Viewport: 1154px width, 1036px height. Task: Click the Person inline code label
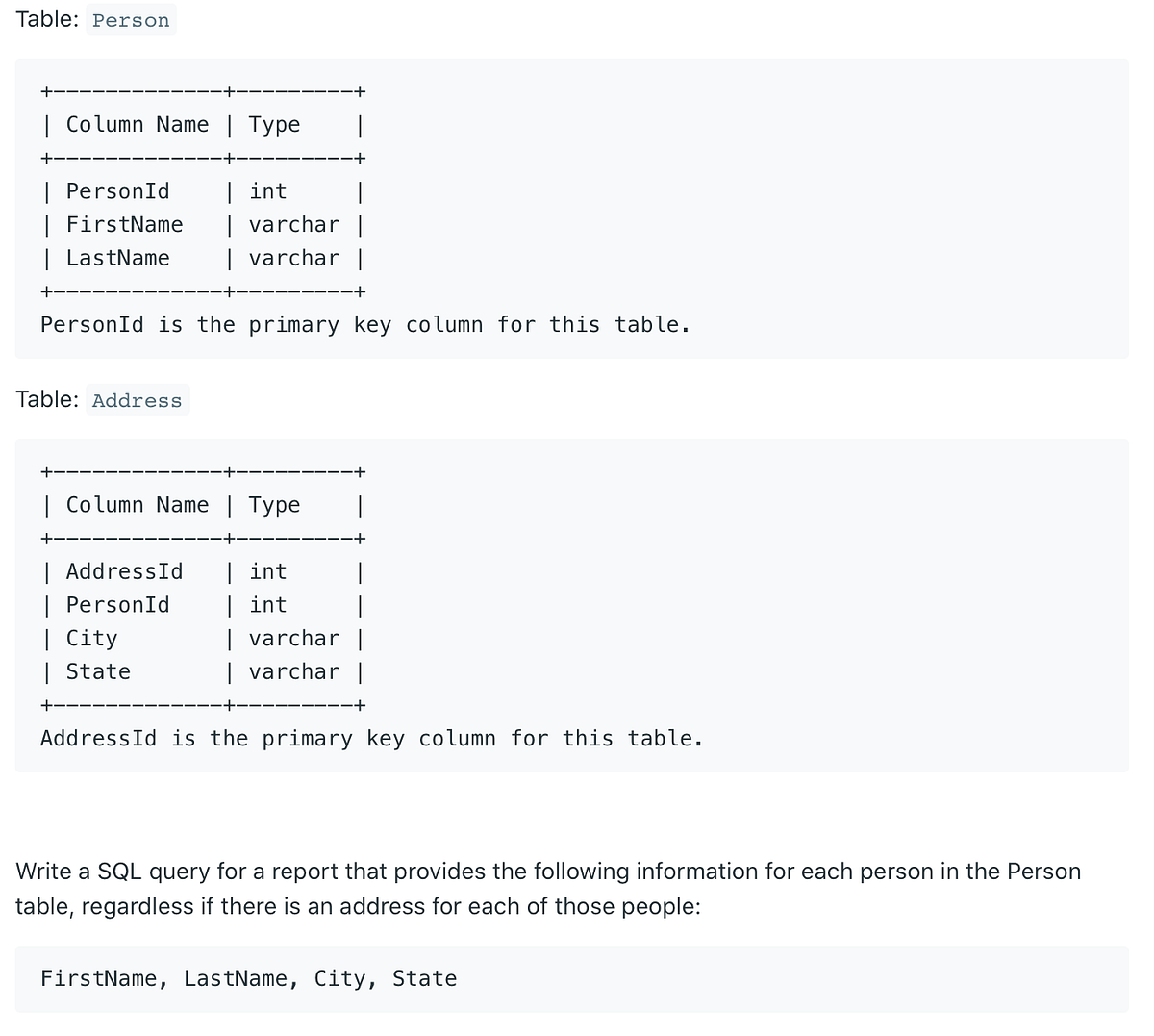(131, 21)
